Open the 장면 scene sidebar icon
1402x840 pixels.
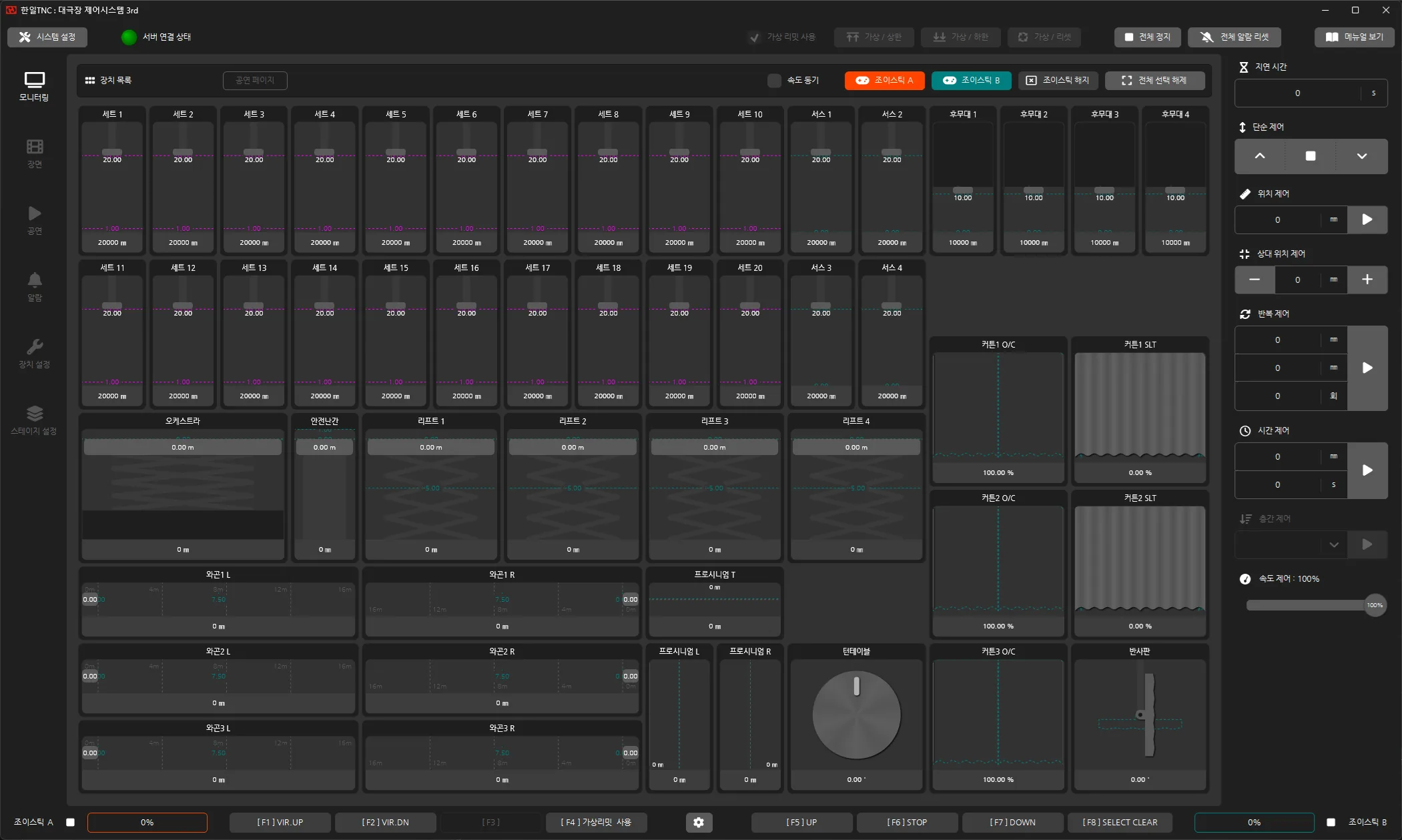click(35, 146)
